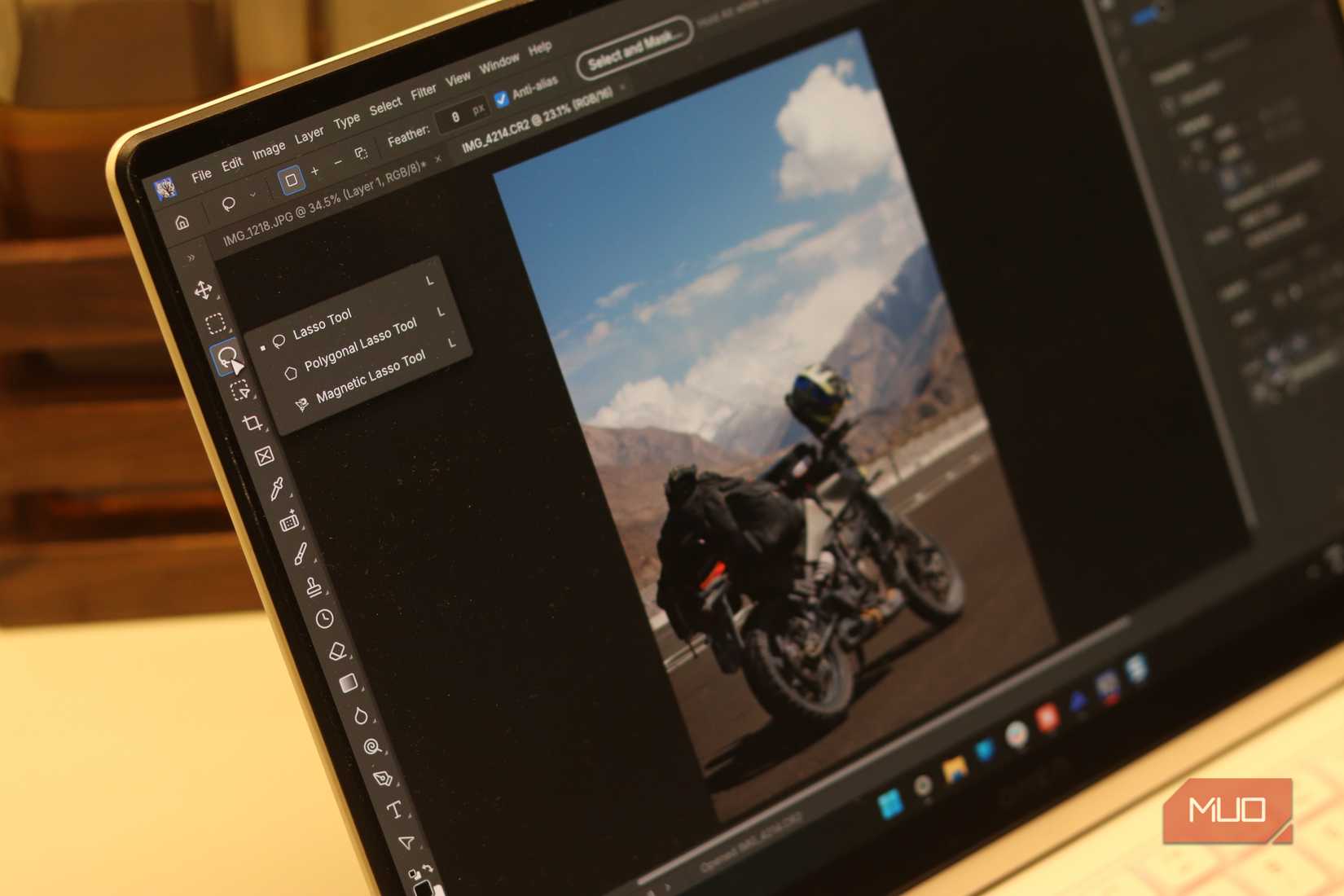Open the Edit menu
Image resolution: width=1344 pixels, height=896 pixels.
(232, 163)
